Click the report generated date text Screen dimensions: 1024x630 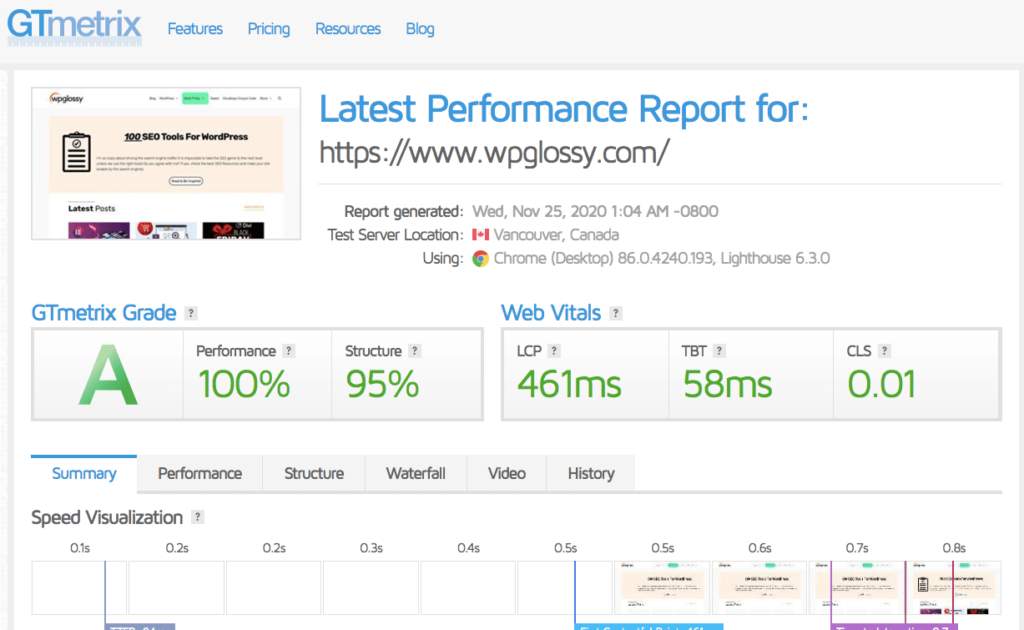[x=595, y=212]
